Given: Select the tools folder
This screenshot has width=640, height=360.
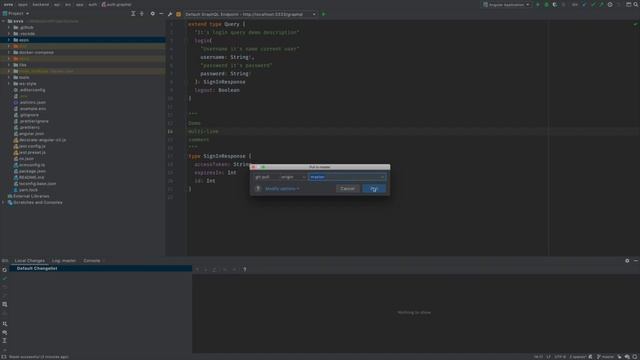Looking at the screenshot, I should [x=24, y=77].
